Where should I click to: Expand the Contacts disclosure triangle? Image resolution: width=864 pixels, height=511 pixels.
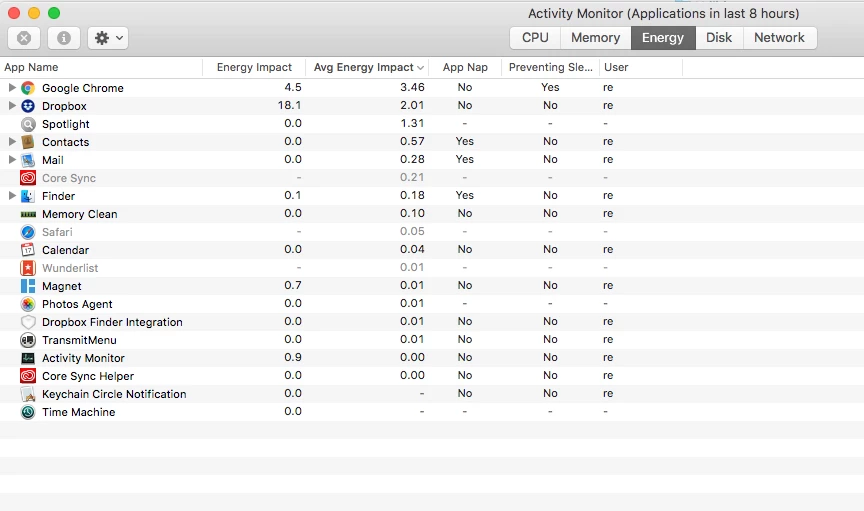(12, 142)
